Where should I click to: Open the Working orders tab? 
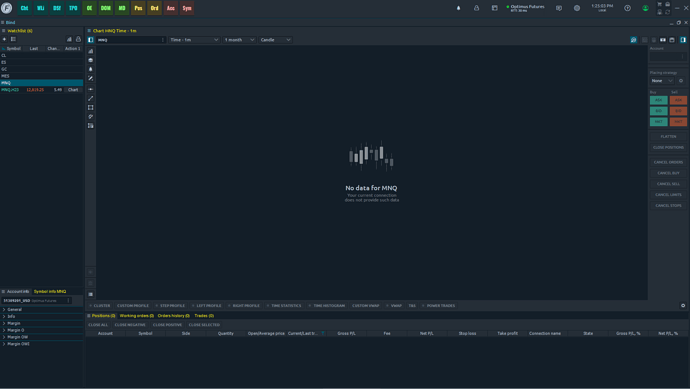136,316
